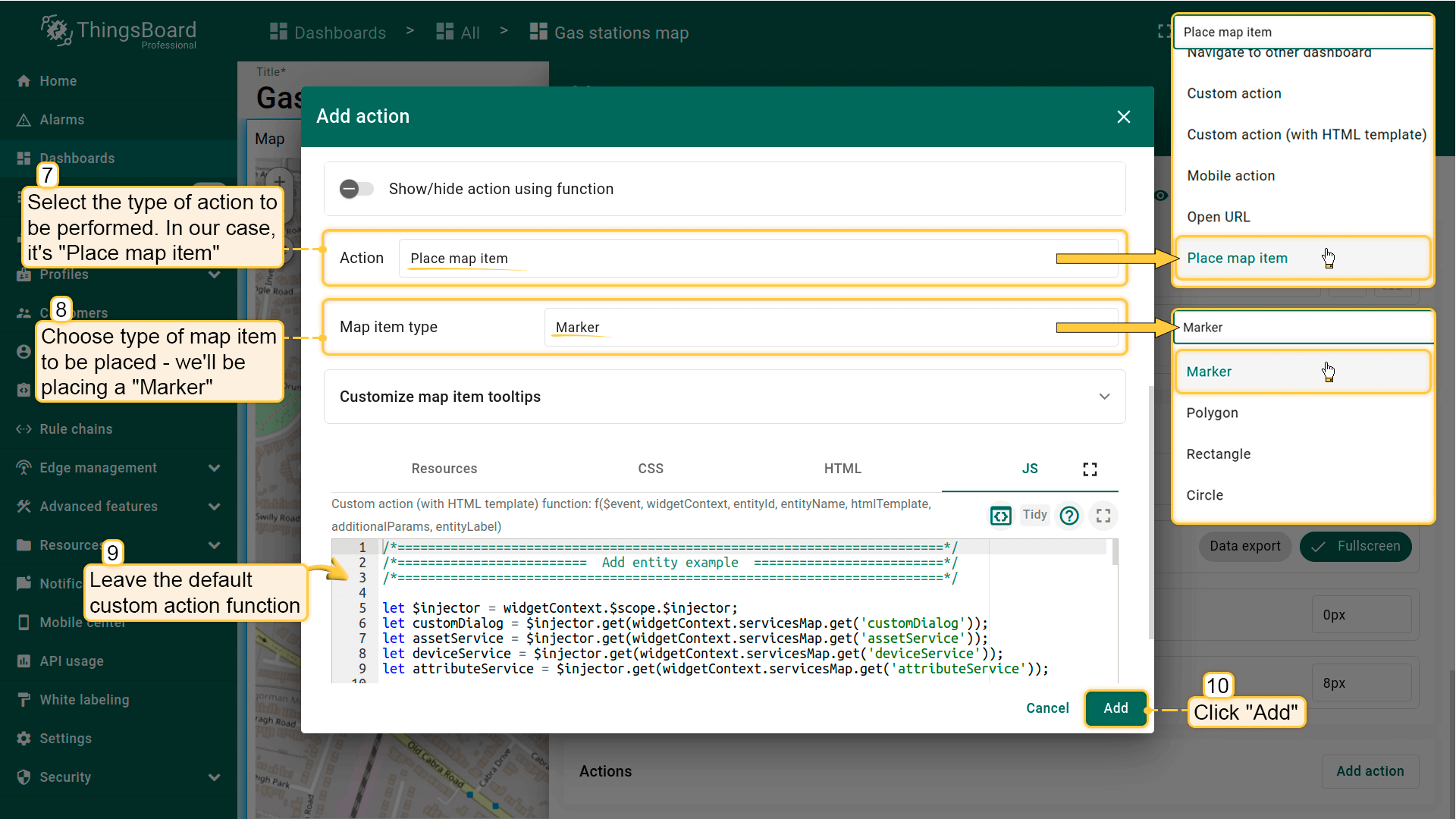The height and width of the screenshot is (819, 1456).
Task: Open Rule chains from sidebar
Action: pos(76,429)
